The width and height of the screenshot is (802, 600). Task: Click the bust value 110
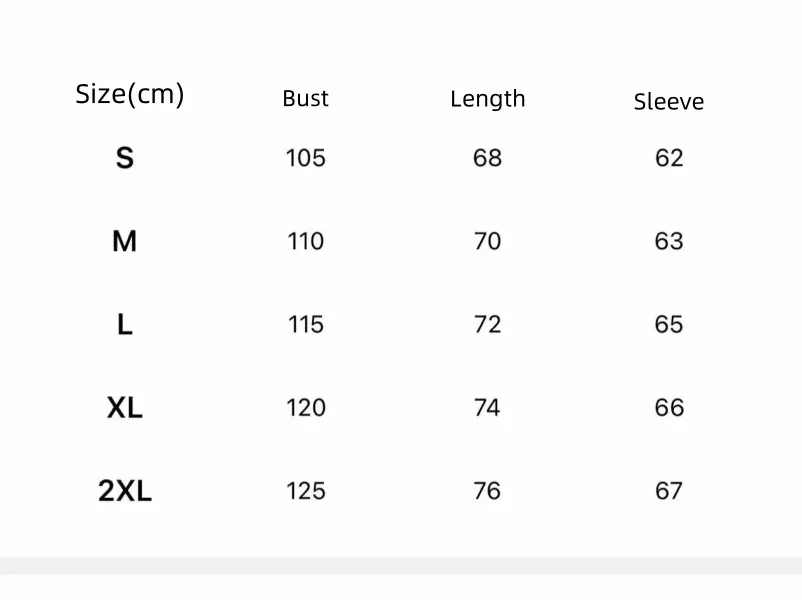pos(305,241)
